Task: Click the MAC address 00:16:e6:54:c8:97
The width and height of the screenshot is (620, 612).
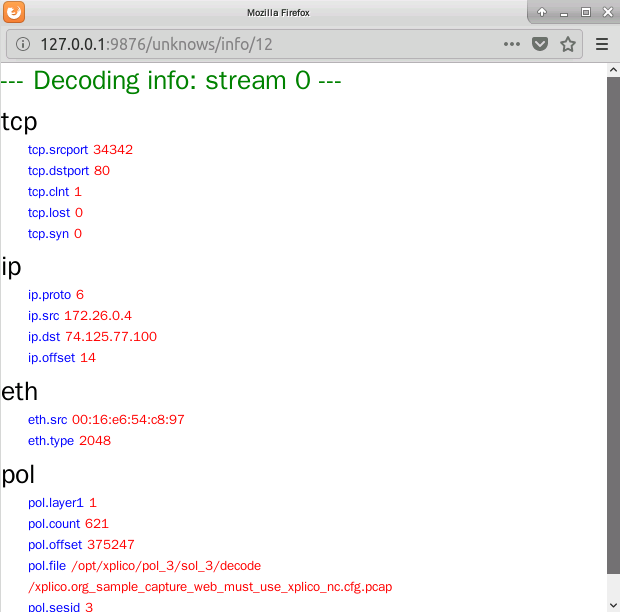Action: 128,420
